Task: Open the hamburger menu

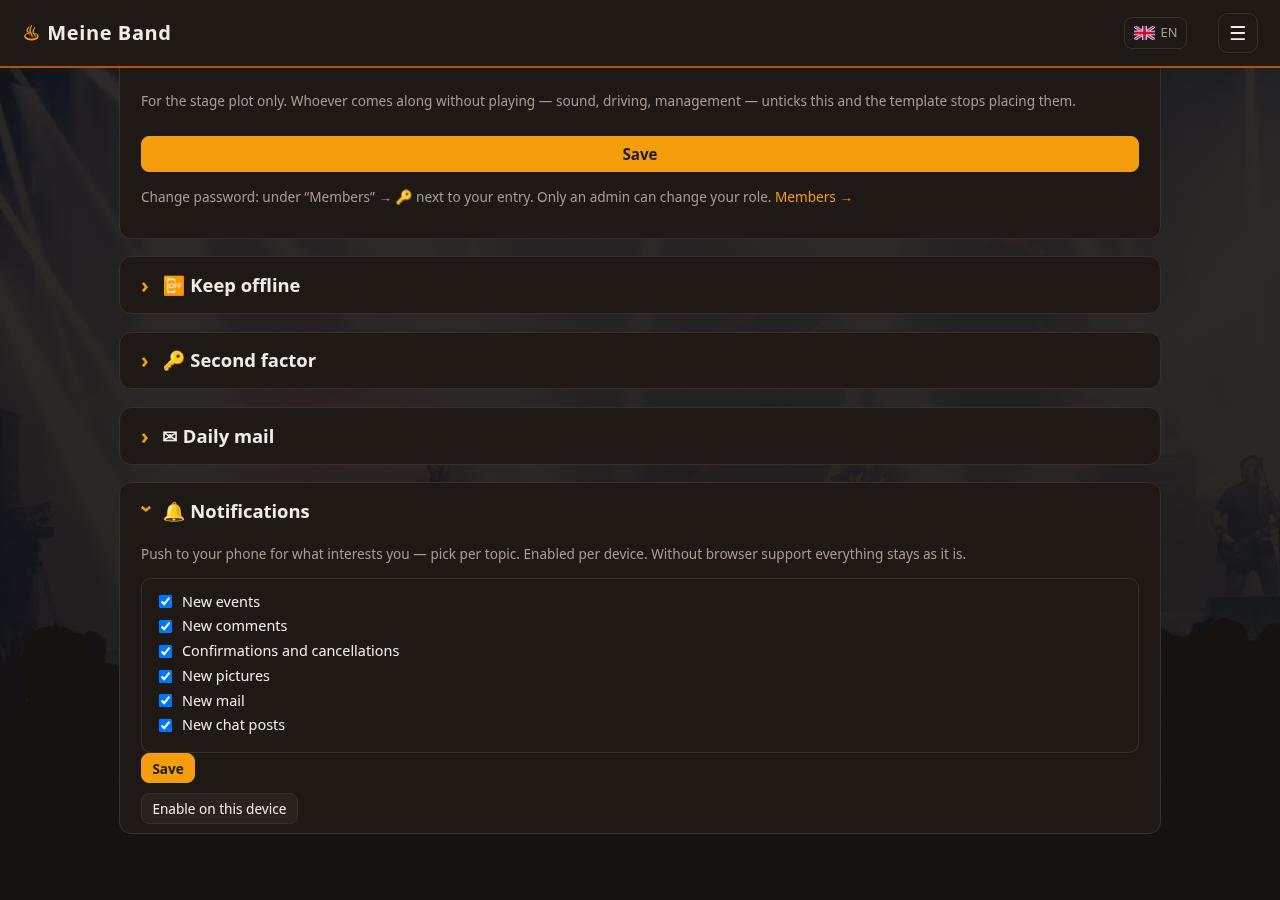Action: pyautogui.click(x=1237, y=33)
